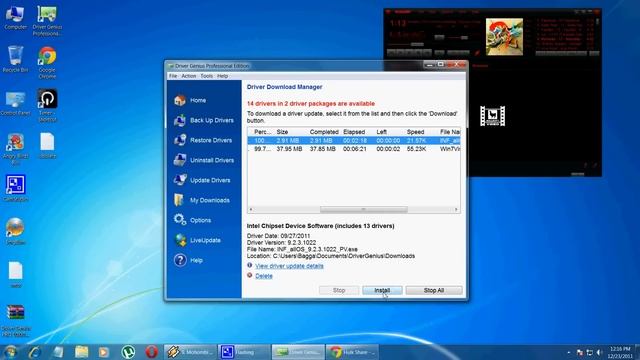Click the Install button
The height and width of the screenshot is (360, 640).
tap(382, 290)
